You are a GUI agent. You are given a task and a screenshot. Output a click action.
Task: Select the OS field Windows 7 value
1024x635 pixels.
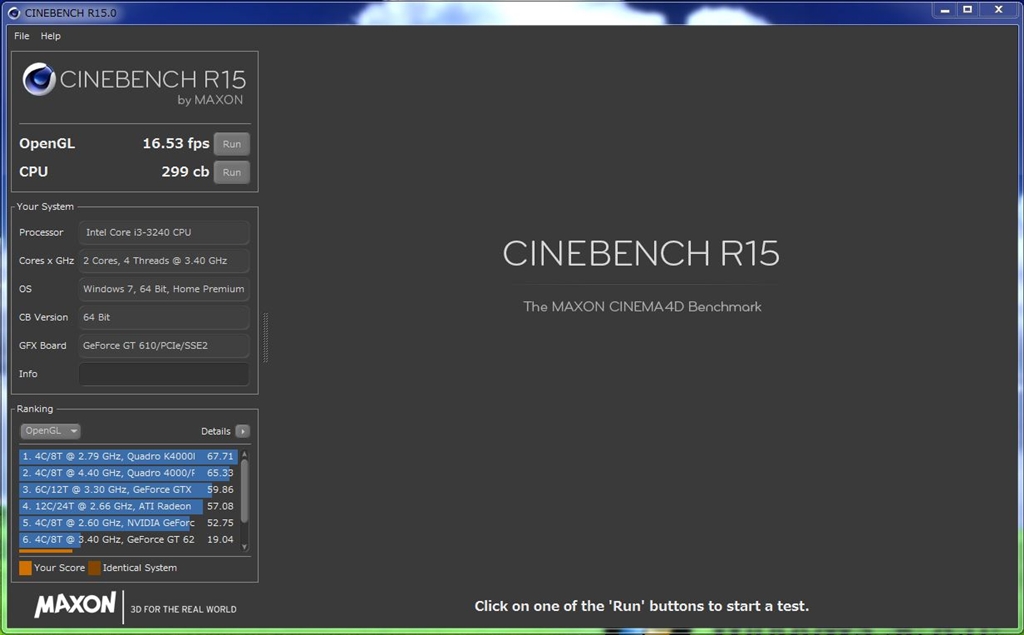tap(163, 289)
